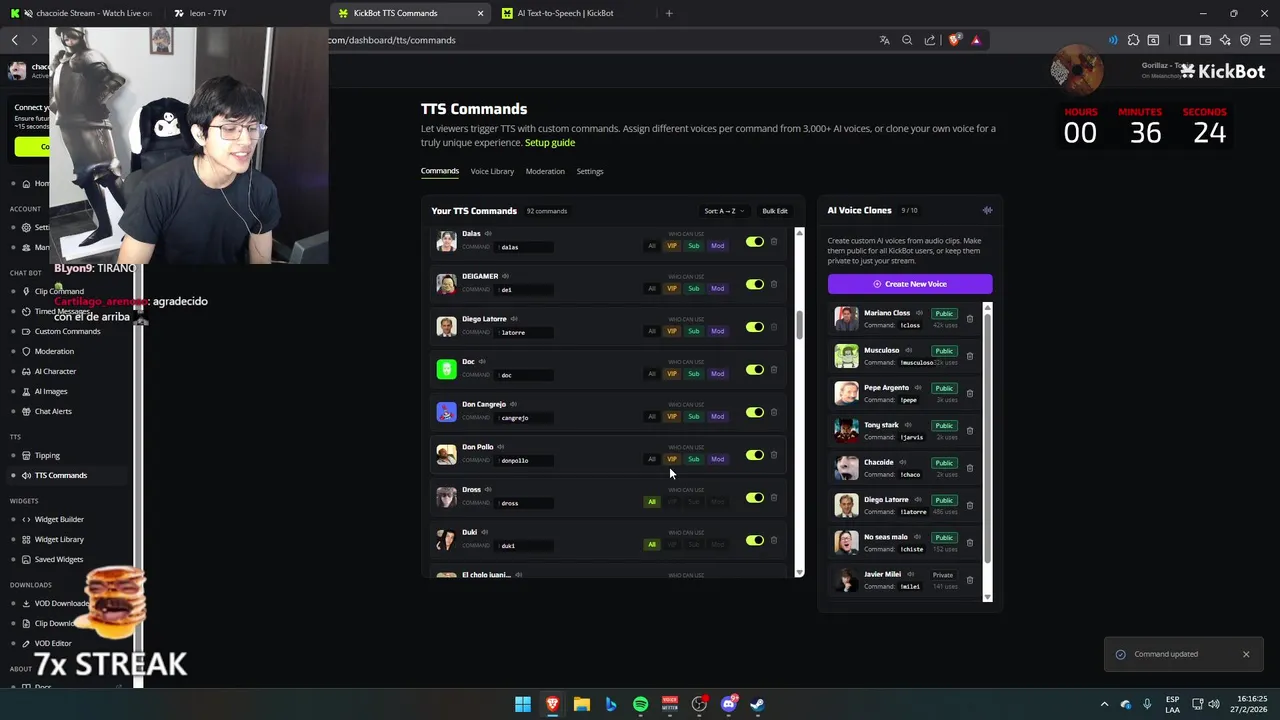
Task: Dismiss the Command updated notification
Action: (x=1246, y=654)
